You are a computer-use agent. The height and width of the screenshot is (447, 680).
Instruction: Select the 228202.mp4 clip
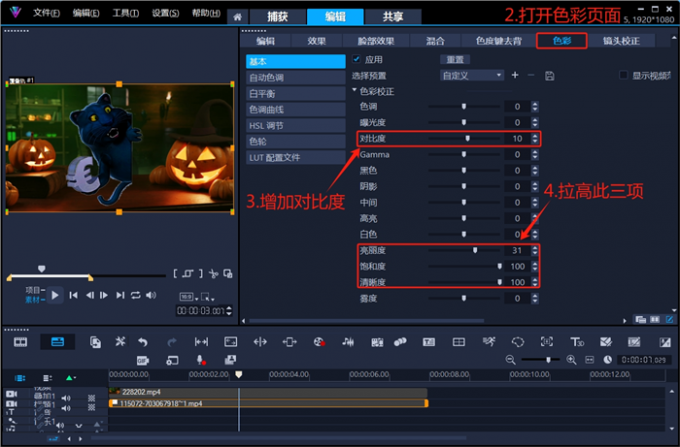[x=268, y=392]
